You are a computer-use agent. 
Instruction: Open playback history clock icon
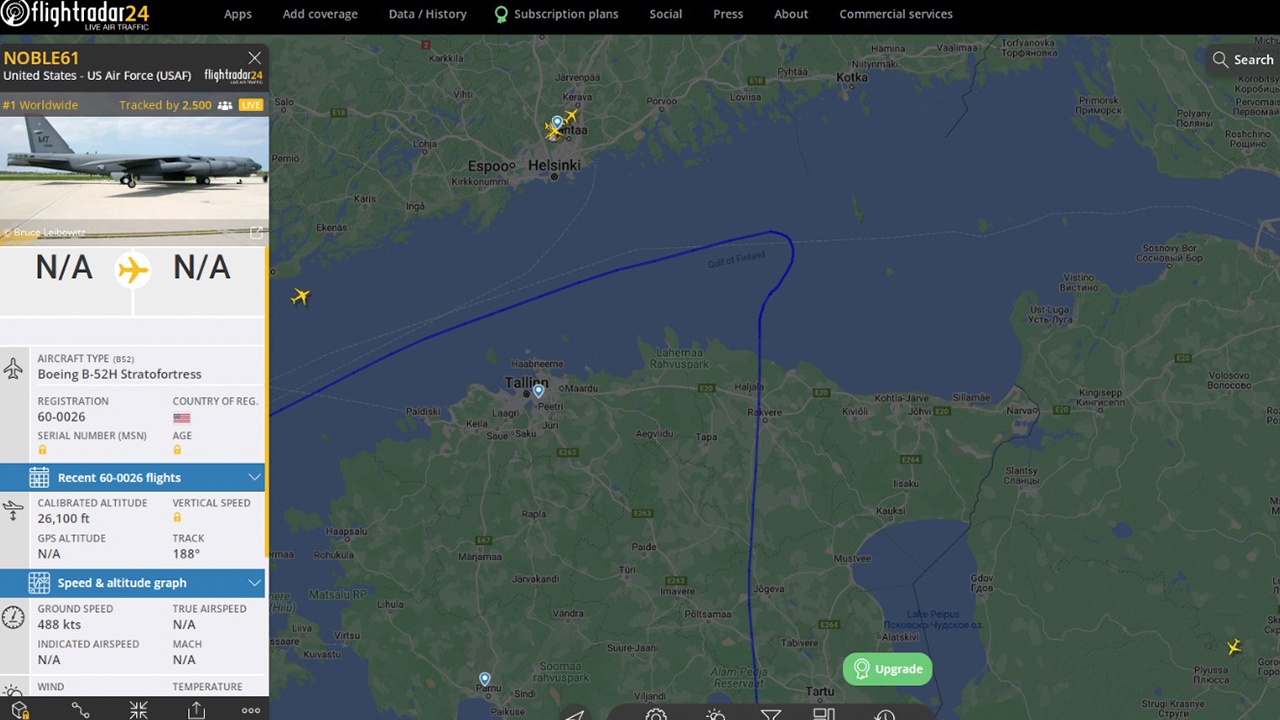point(884,714)
